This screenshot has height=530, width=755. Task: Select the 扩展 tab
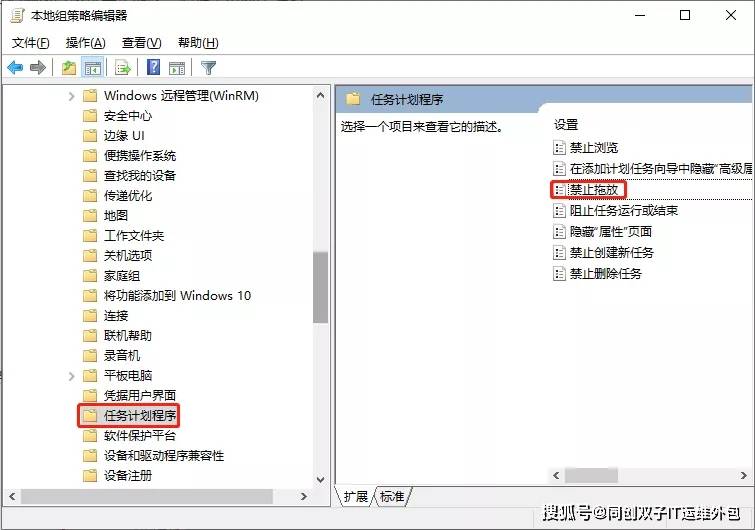click(355, 496)
